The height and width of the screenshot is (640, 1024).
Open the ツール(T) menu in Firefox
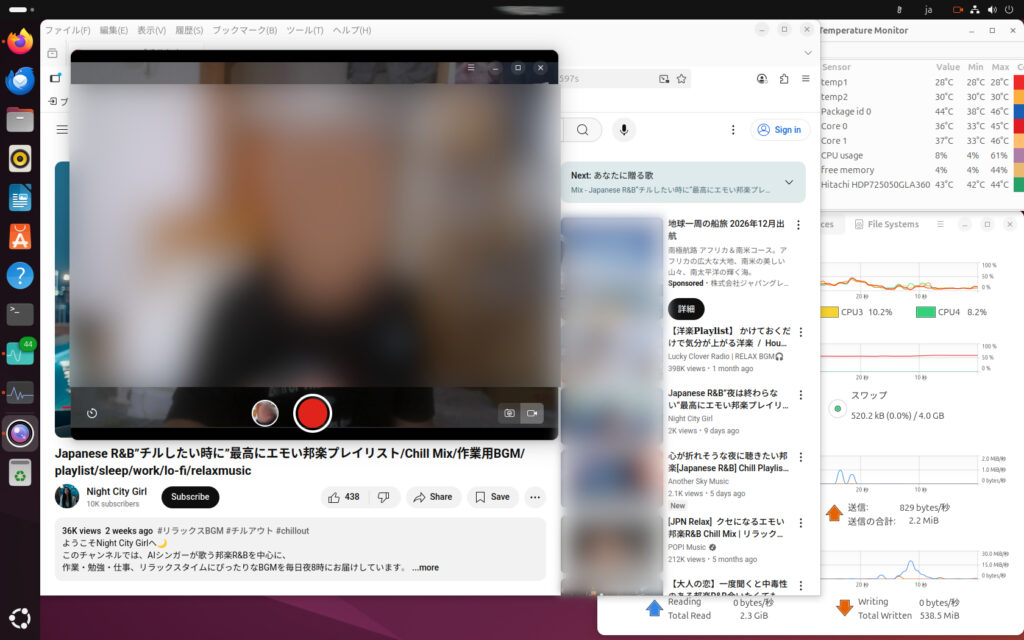(305, 30)
